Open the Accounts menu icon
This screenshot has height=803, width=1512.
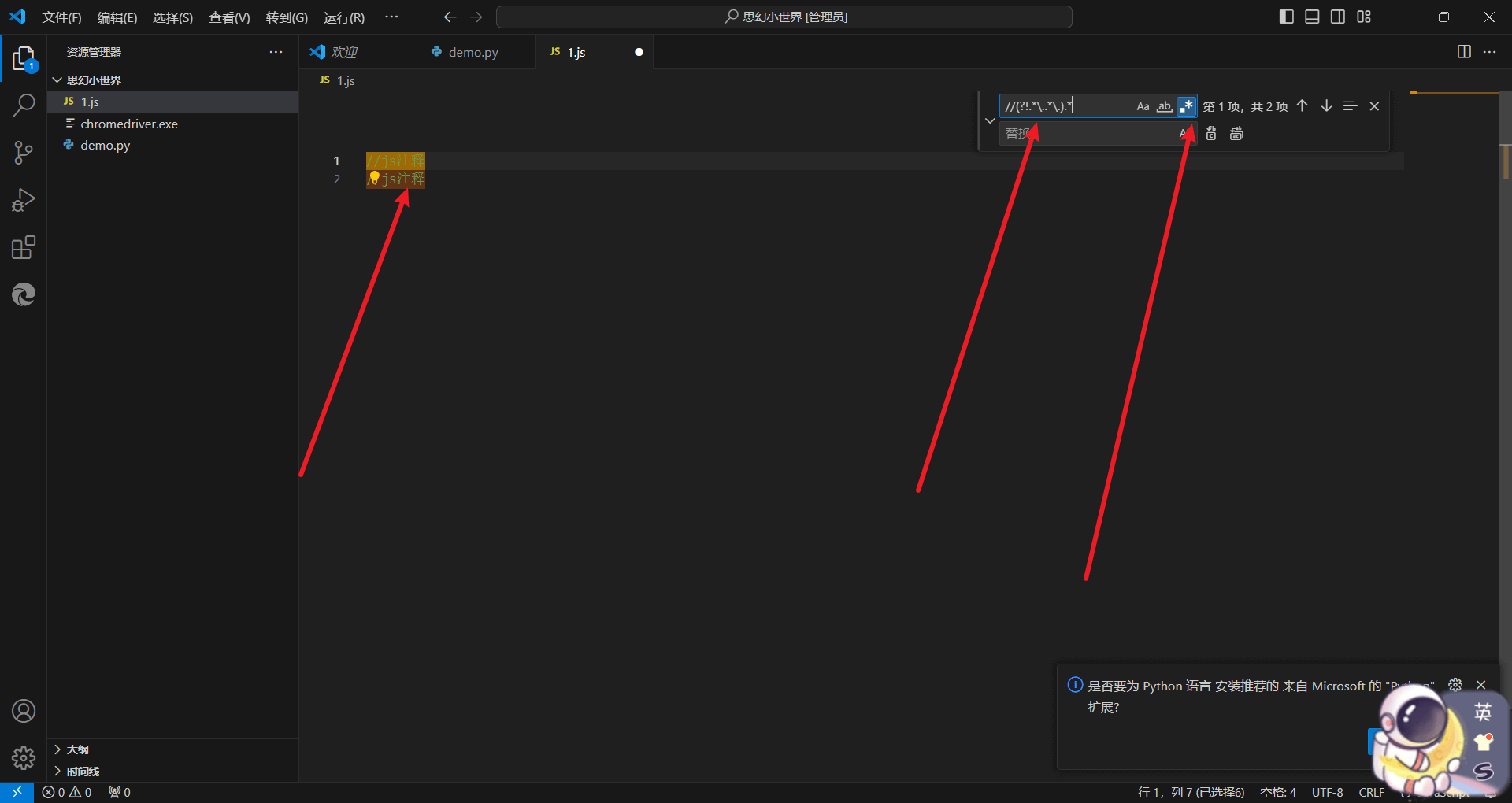coord(24,711)
